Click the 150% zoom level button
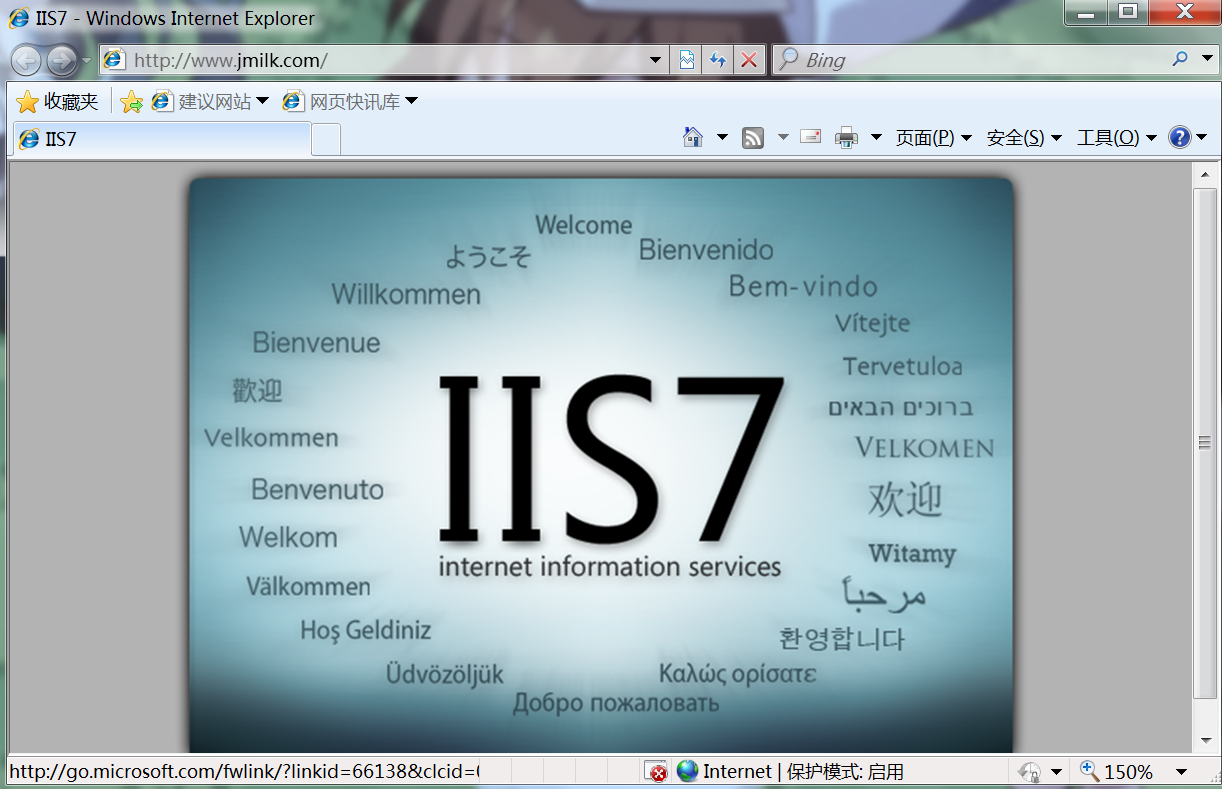 tap(1117, 772)
